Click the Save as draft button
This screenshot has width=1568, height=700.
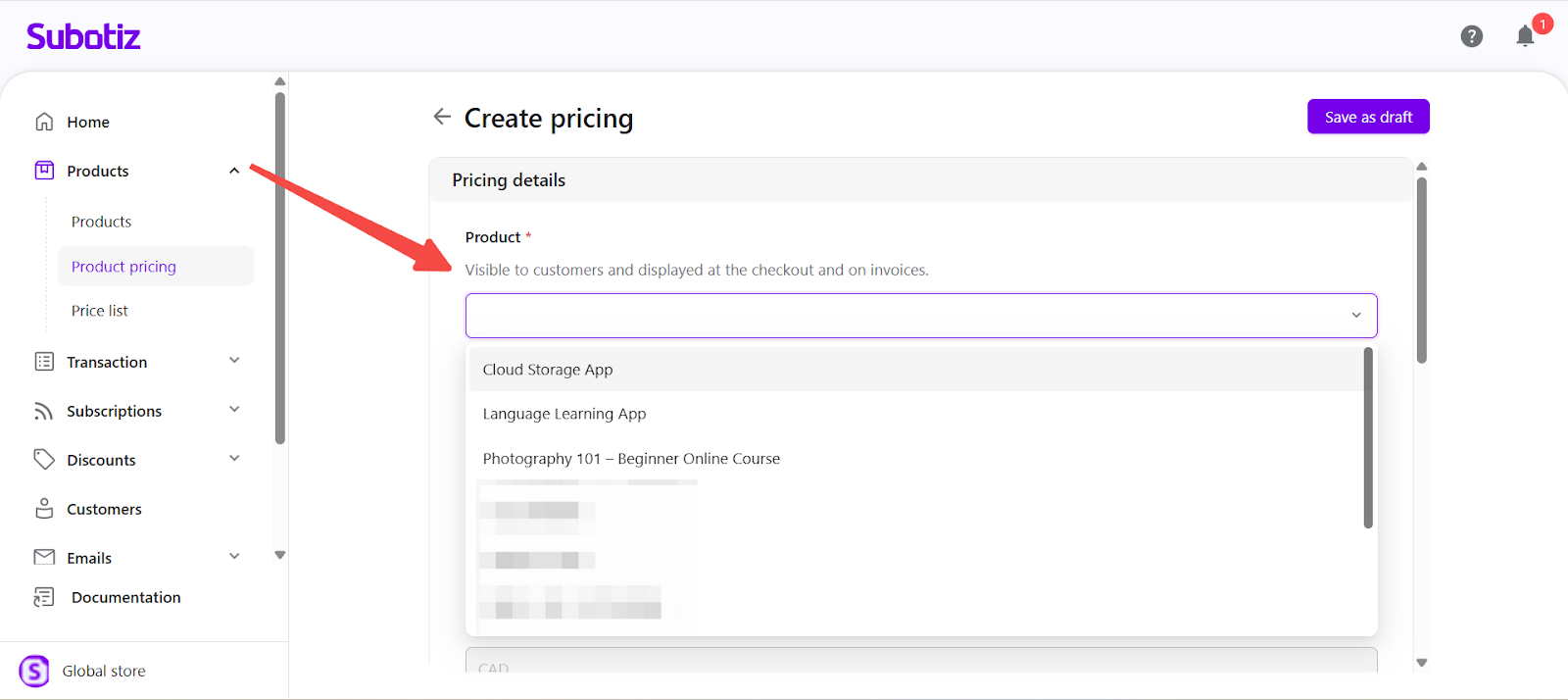click(x=1368, y=117)
